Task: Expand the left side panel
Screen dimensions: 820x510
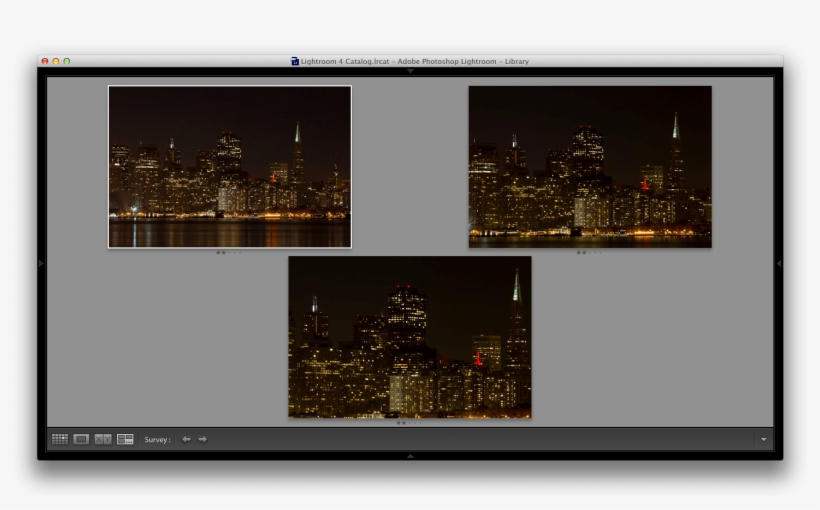Action: click(x=41, y=264)
